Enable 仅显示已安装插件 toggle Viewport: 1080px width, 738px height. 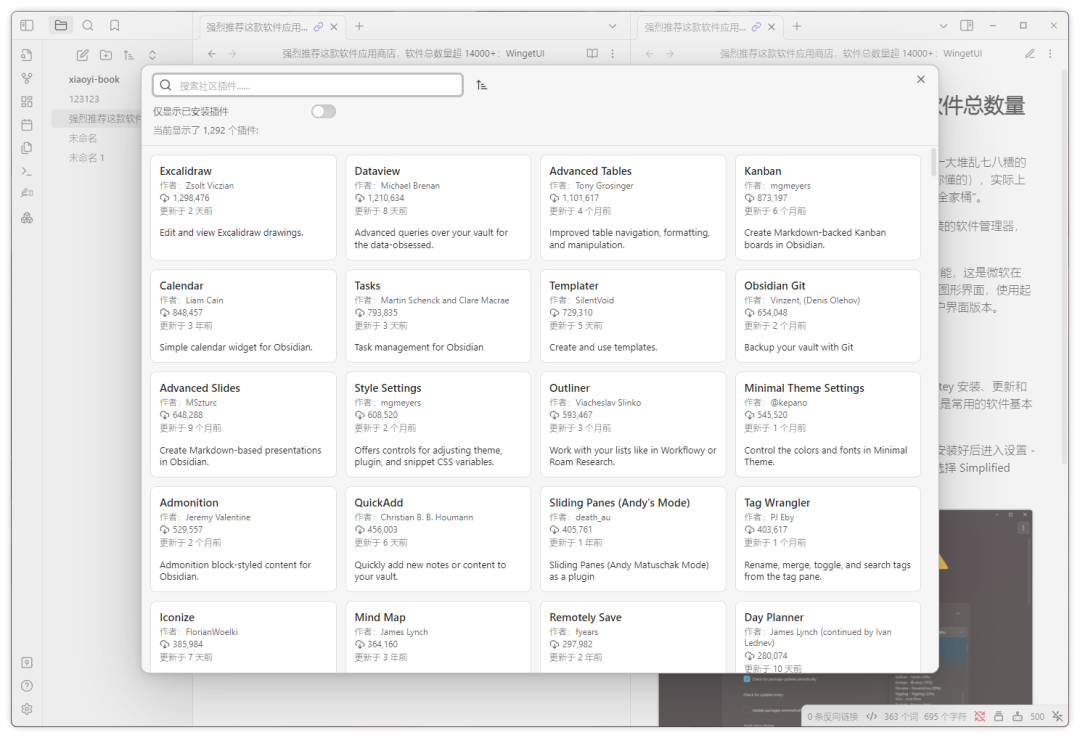coord(323,111)
